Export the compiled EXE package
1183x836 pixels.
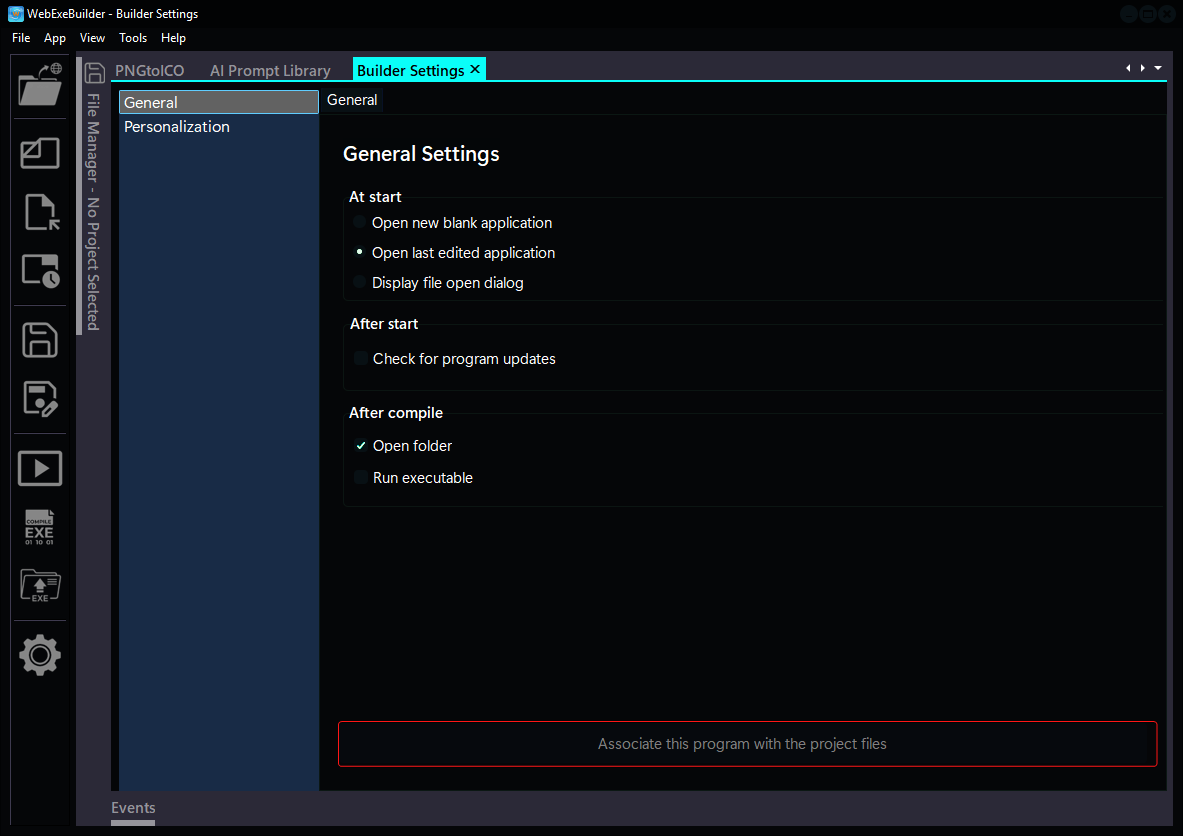(39, 586)
